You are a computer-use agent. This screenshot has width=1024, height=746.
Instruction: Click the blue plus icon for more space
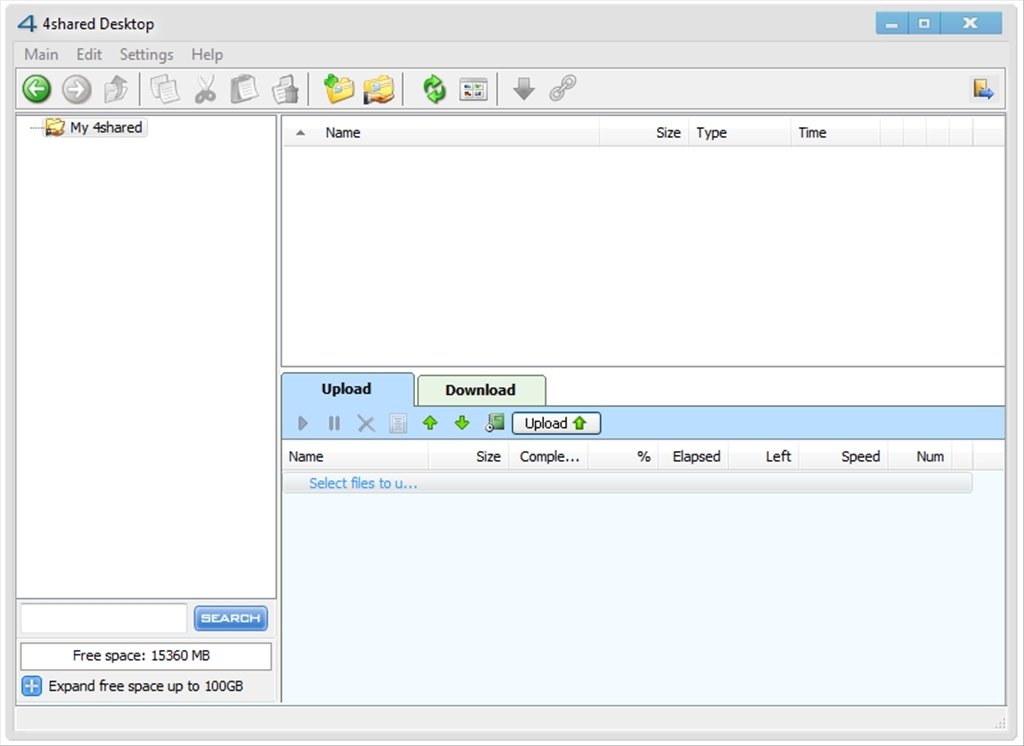(31, 686)
